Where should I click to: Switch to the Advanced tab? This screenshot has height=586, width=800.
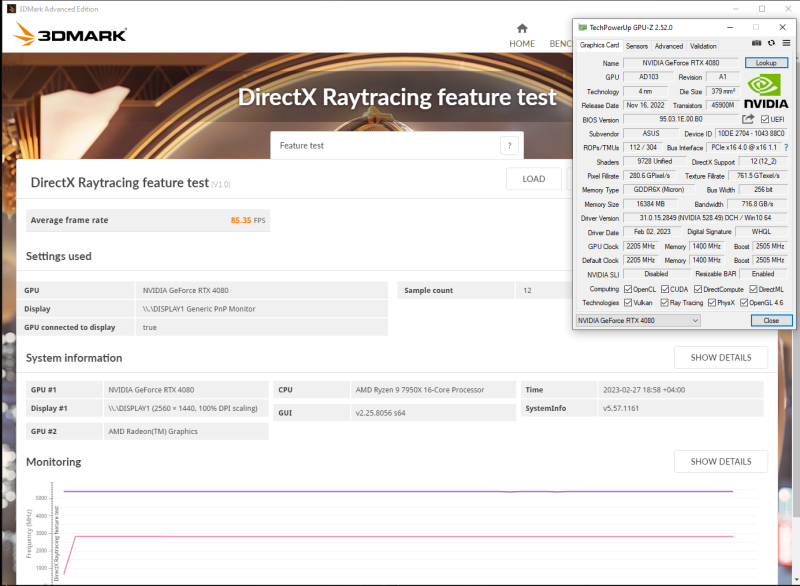[x=668, y=45]
